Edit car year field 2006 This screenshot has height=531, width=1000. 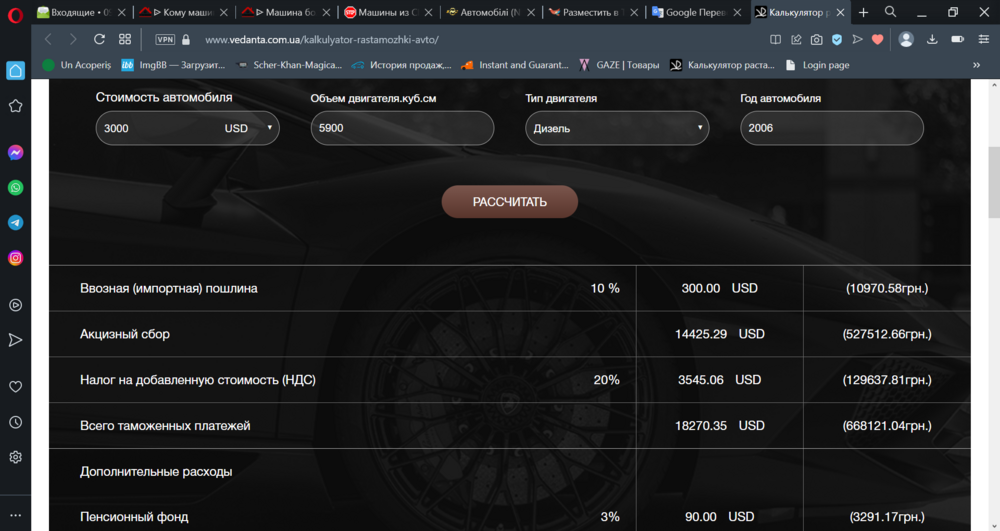pyautogui.click(x=832, y=128)
